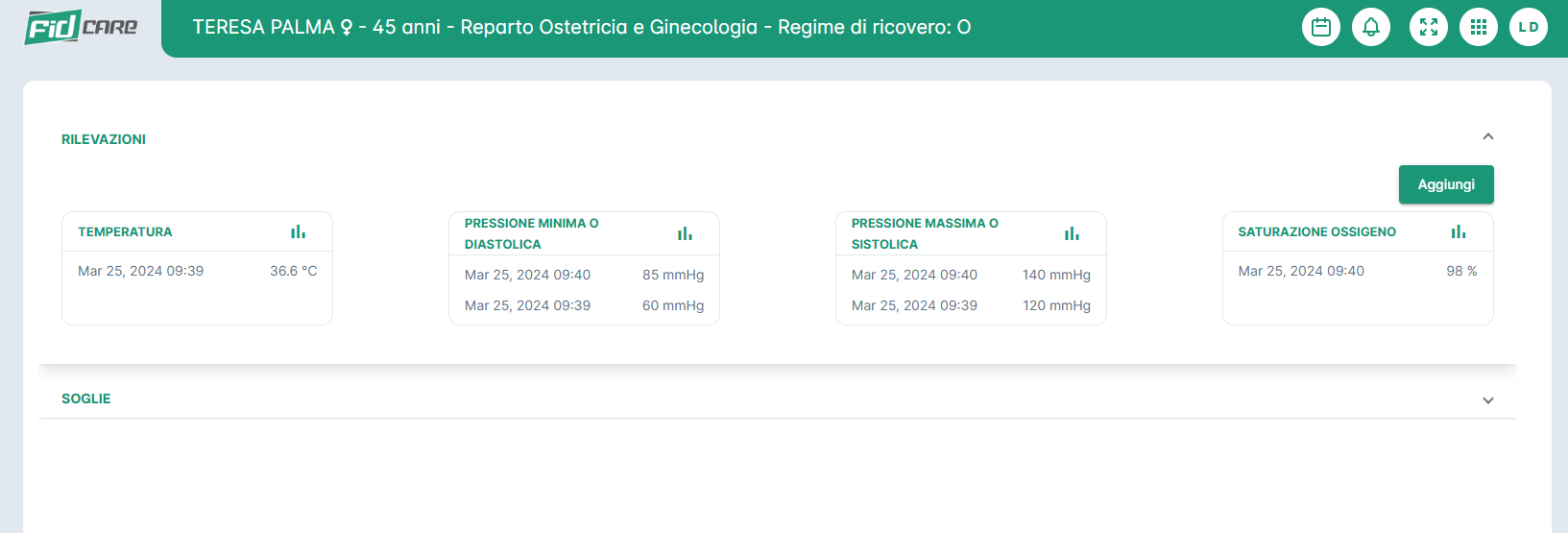Image resolution: width=1568 pixels, height=533 pixels.
Task: Open the apps grid menu
Action: pos(1478,27)
